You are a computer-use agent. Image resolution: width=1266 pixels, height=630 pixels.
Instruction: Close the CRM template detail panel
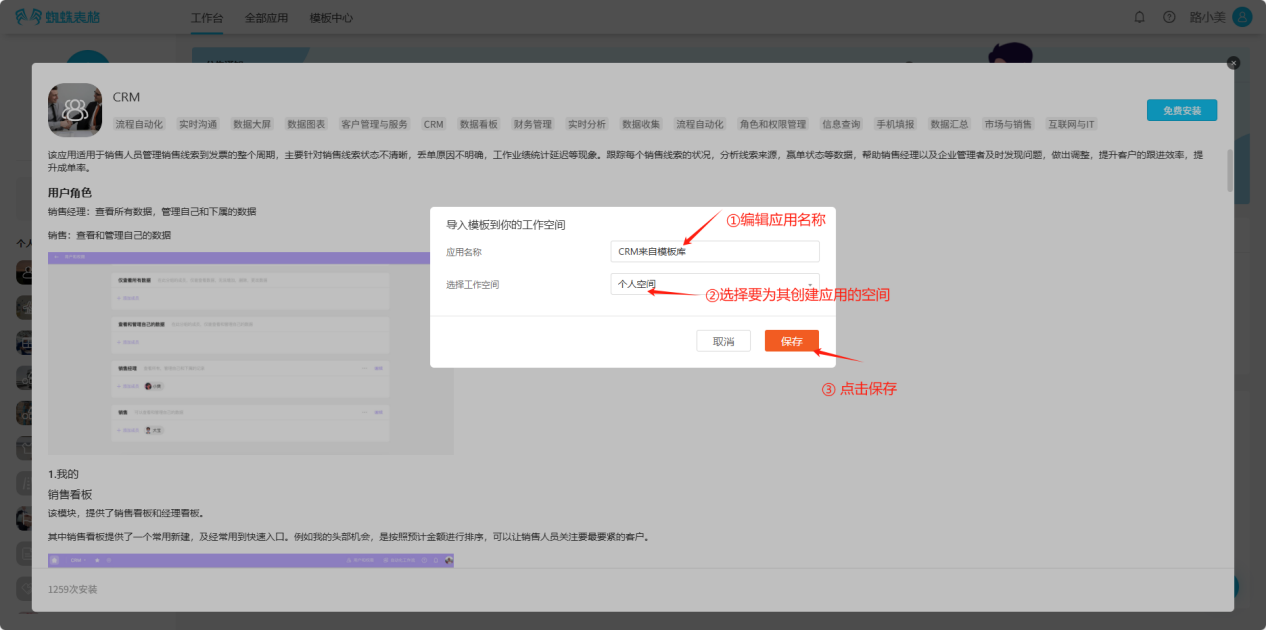(1233, 63)
